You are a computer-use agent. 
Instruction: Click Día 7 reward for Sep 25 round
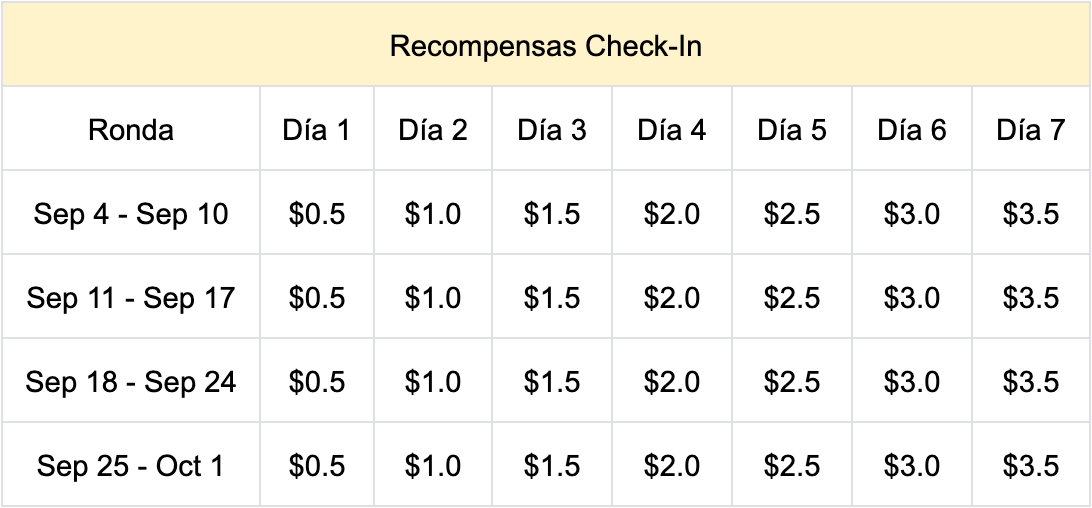point(1030,466)
